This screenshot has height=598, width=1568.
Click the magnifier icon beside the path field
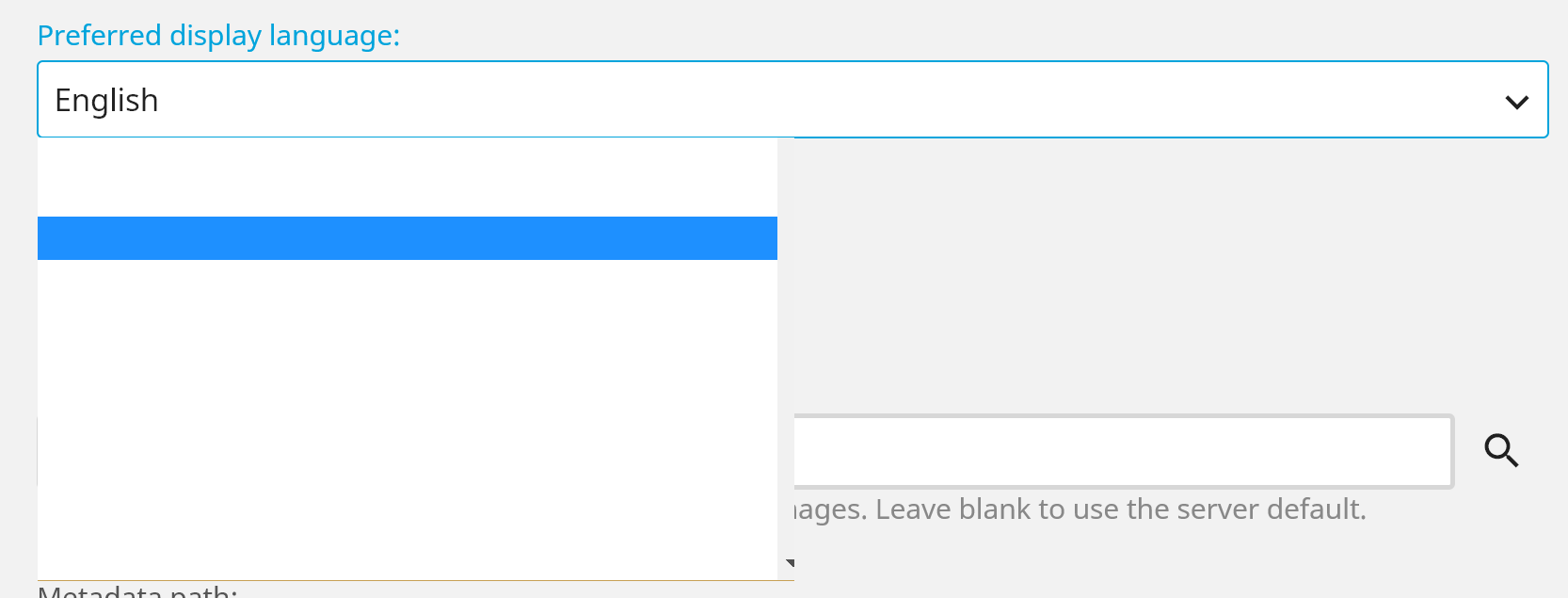click(1501, 451)
